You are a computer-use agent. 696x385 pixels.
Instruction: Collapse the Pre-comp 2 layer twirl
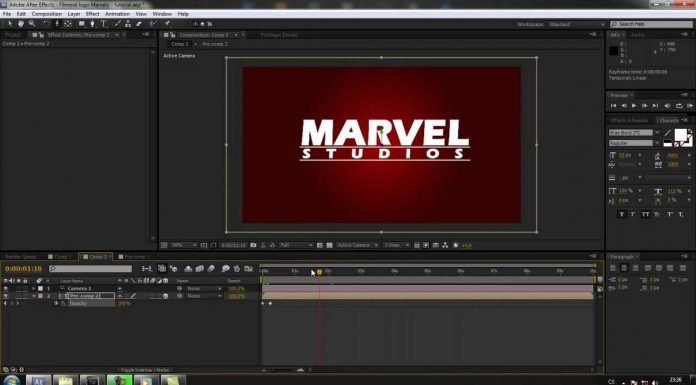(x=34, y=296)
